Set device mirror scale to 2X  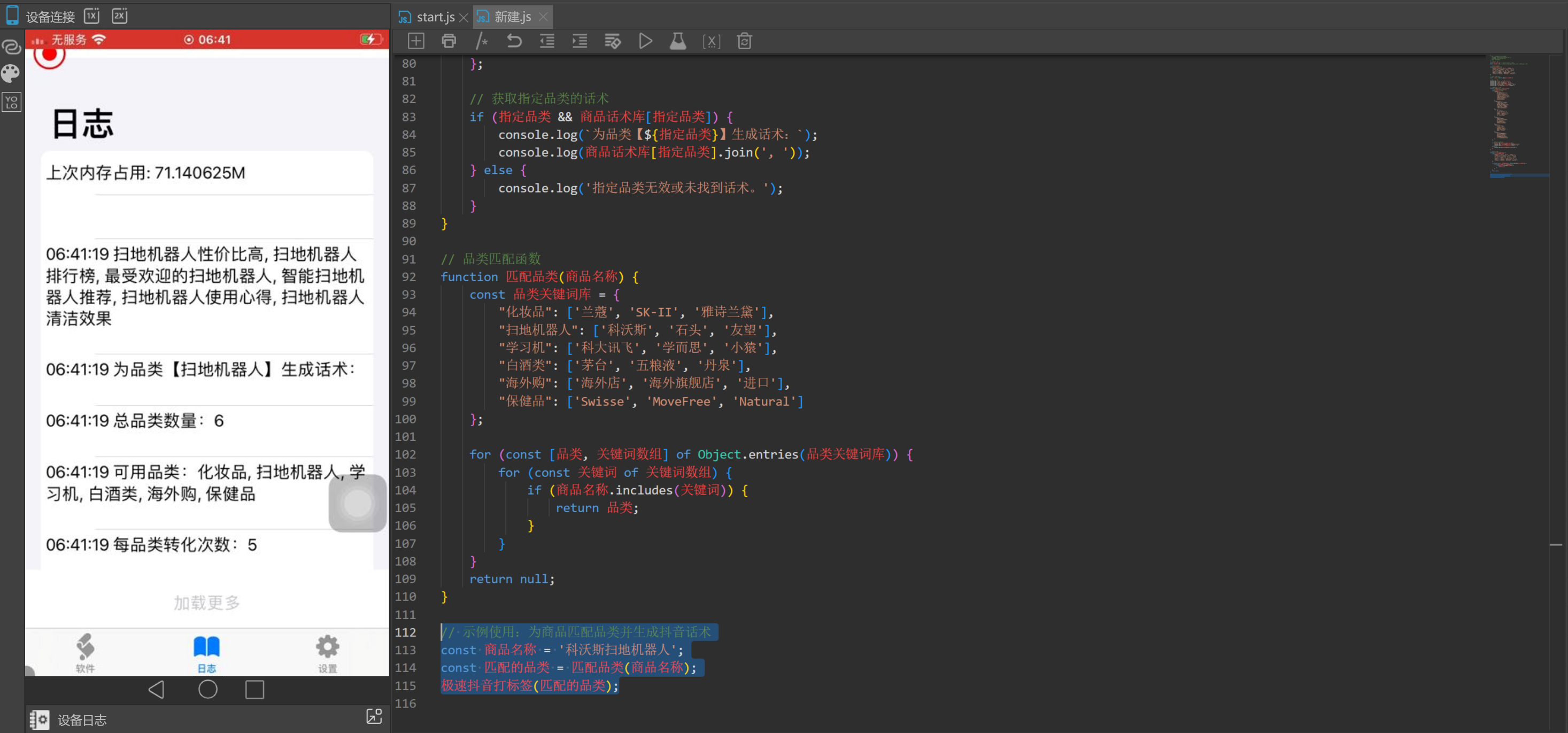click(120, 16)
